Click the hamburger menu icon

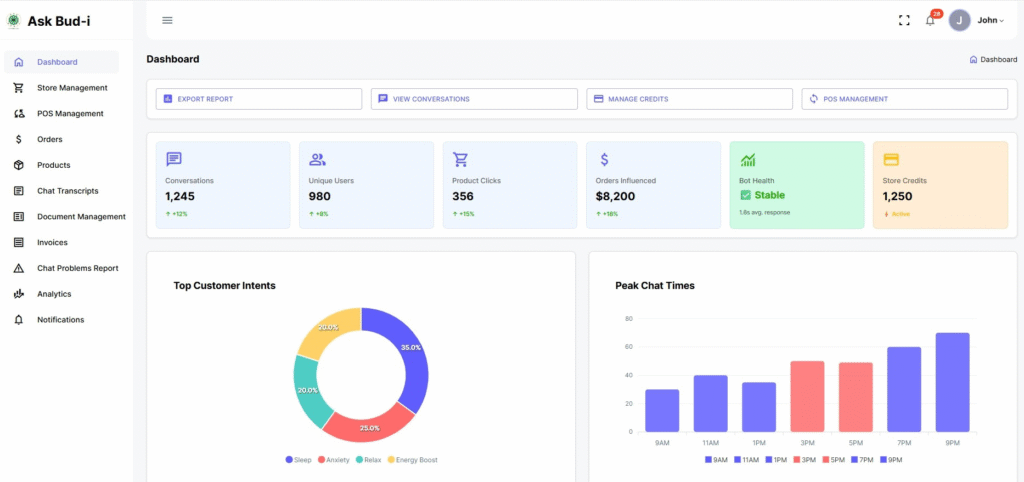pos(167,20)
